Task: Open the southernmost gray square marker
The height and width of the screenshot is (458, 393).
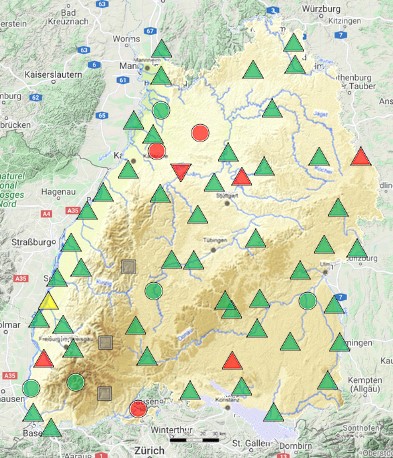Action: (x=105, y=393)
